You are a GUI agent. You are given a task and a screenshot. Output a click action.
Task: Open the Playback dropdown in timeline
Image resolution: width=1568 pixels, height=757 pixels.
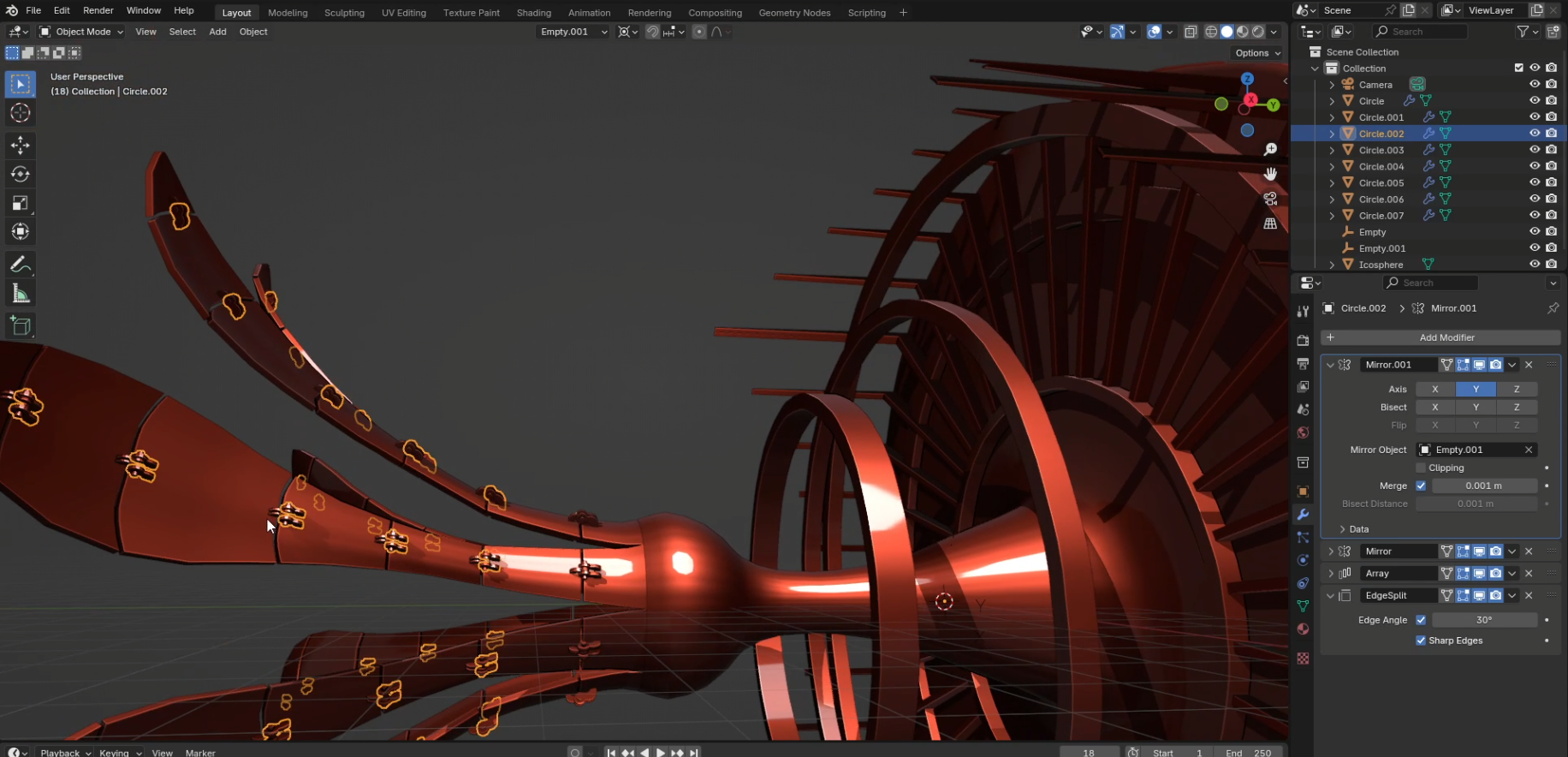tap(66, 753)
